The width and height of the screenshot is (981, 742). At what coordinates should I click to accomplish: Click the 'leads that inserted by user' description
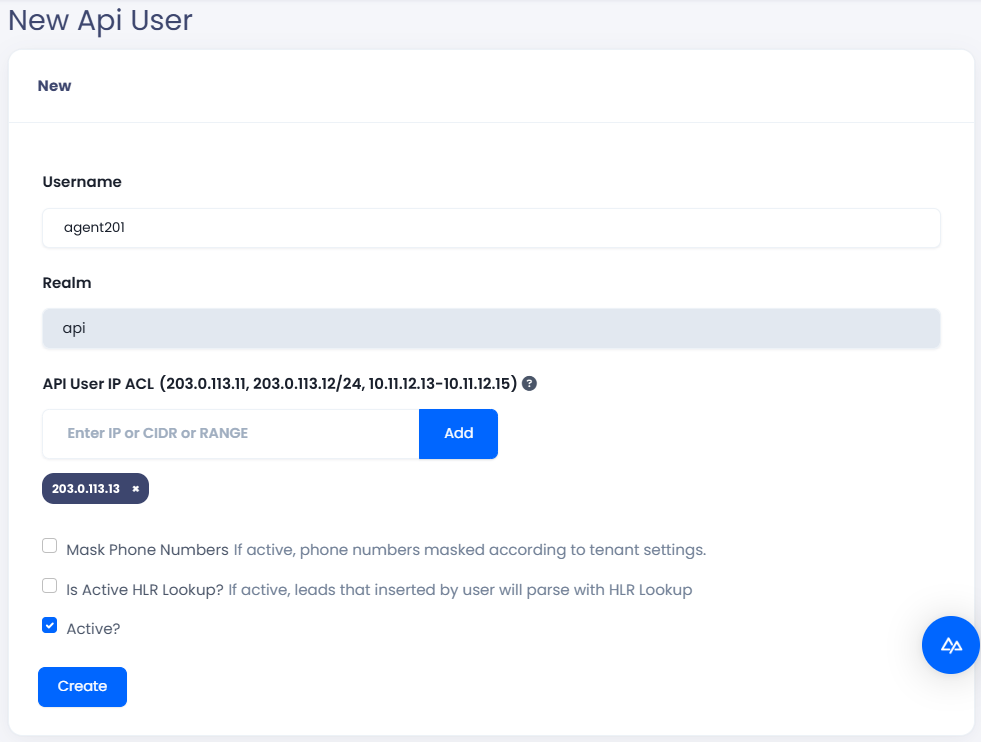pyautogui.click(x=460, y=590)
